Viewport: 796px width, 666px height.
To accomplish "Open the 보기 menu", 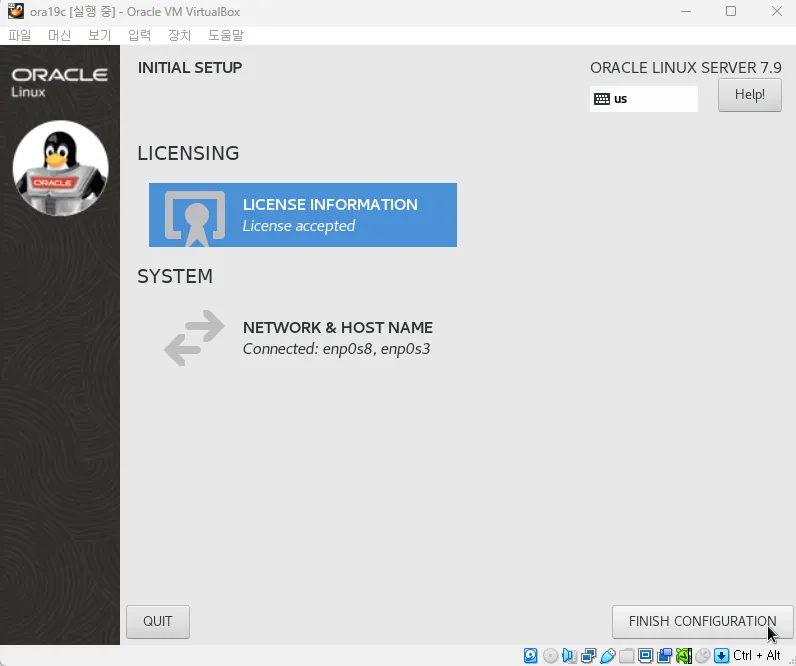I will [x=100, y=35].
